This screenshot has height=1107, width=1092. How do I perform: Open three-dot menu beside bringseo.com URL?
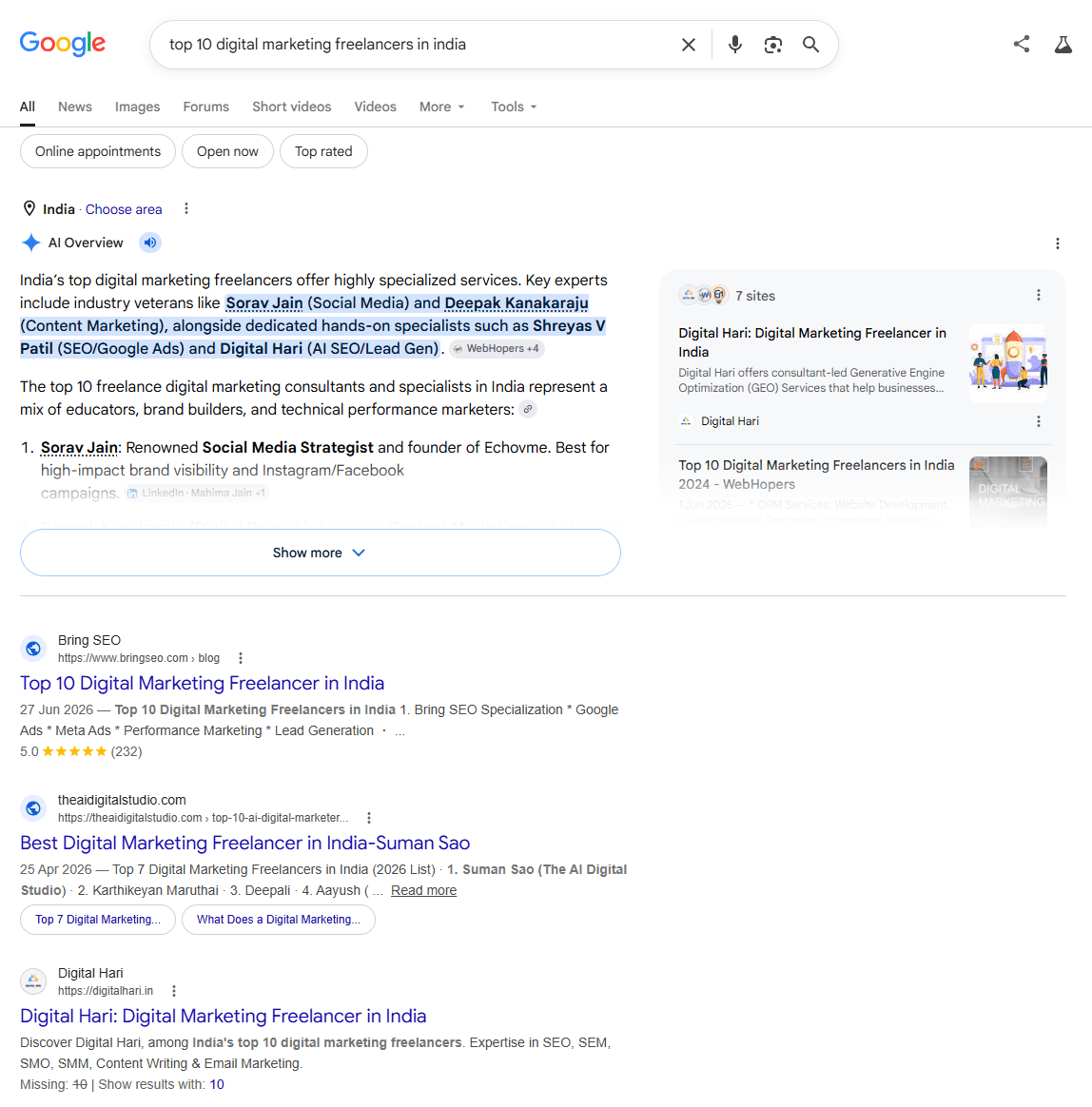click(241, 658)
